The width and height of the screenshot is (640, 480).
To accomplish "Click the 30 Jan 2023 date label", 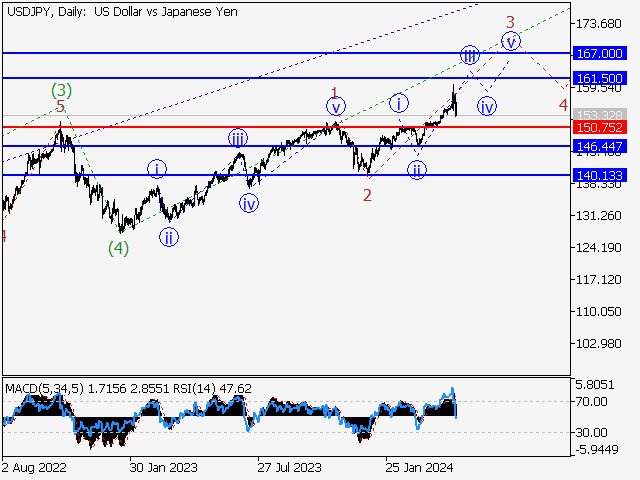I will coord(163,467).
